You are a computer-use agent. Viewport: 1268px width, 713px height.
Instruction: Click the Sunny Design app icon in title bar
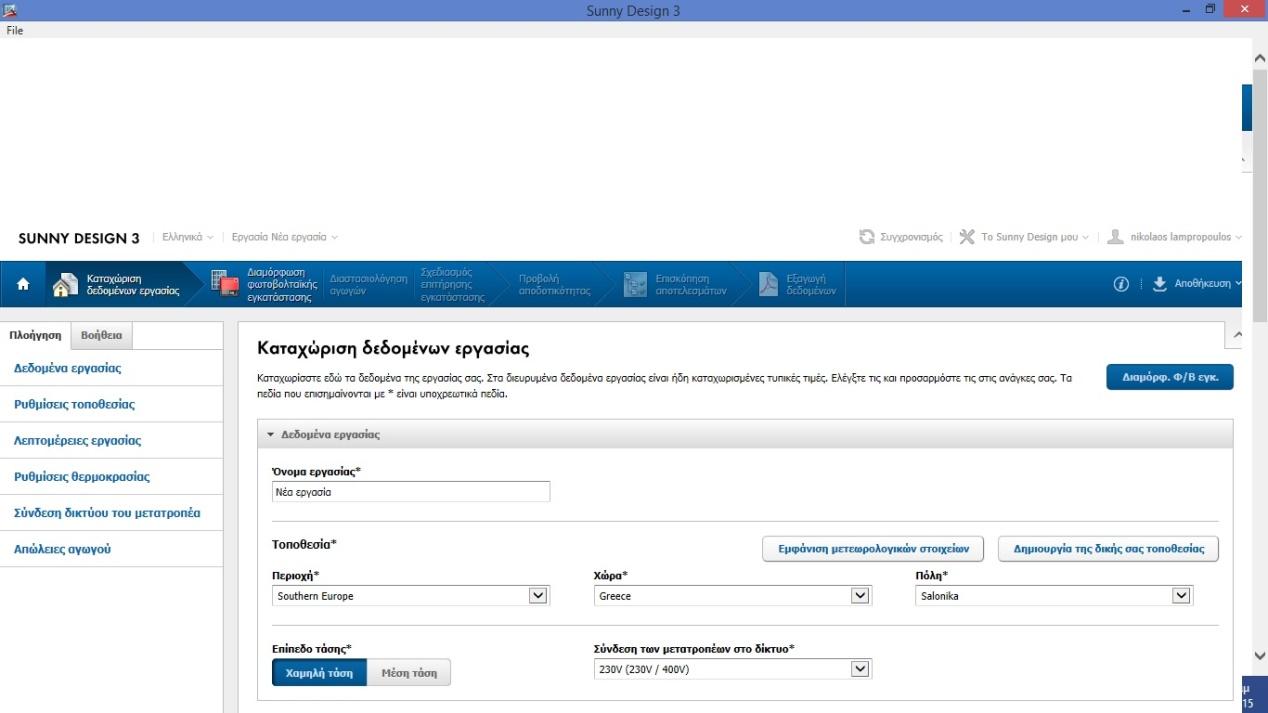coord(10,10)
